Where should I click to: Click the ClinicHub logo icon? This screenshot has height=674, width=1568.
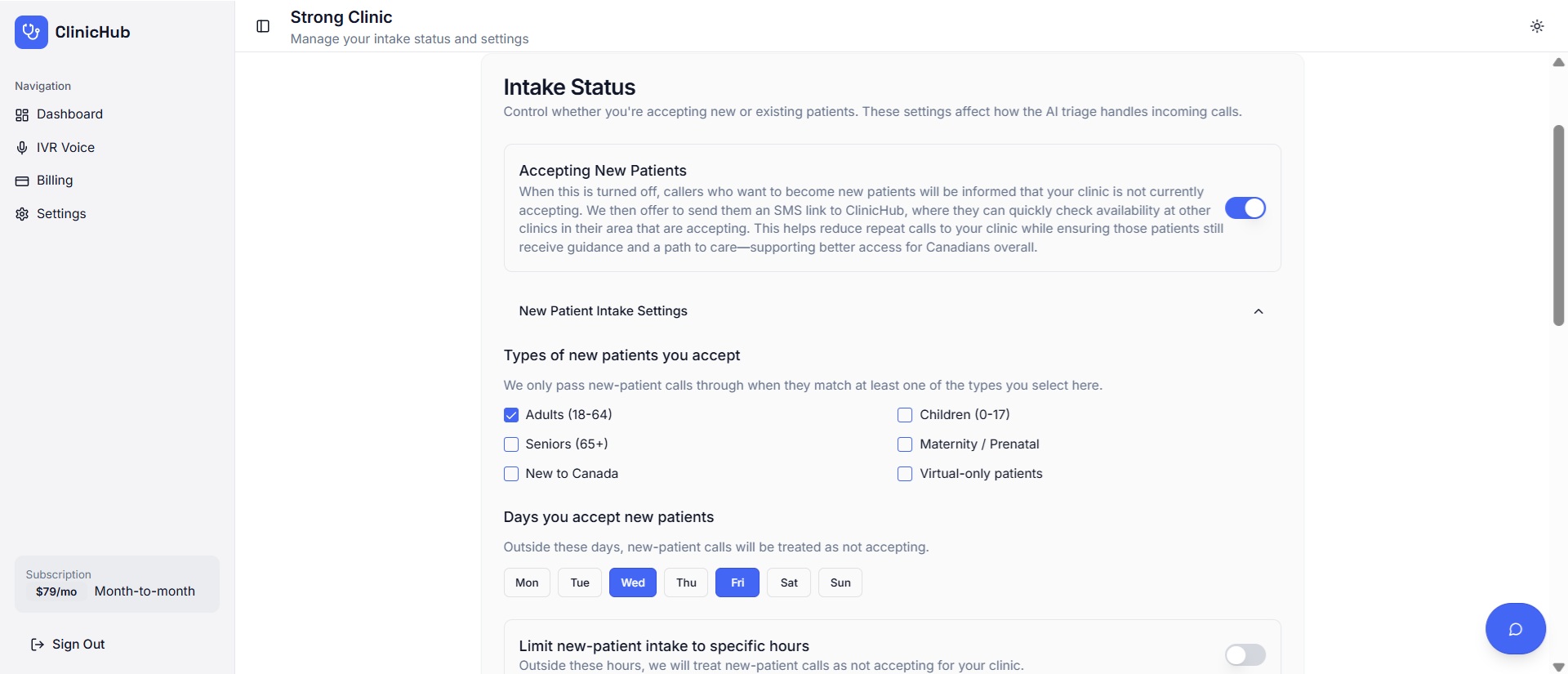point(30,32)
